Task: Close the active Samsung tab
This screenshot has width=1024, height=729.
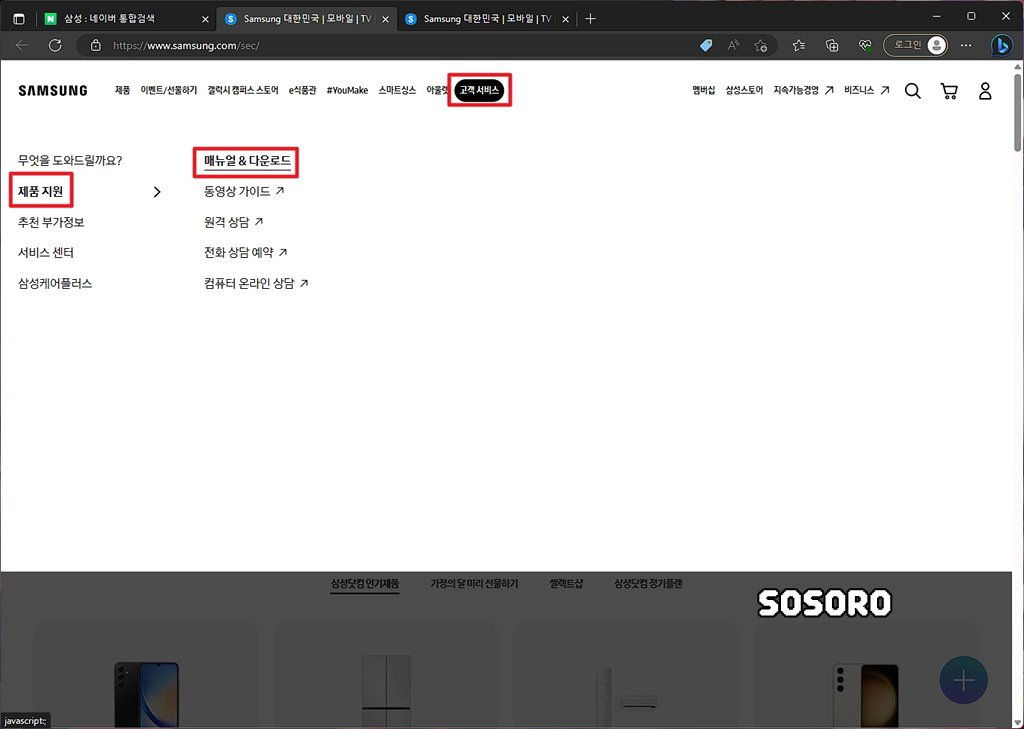Action: [x=385, y=19]
